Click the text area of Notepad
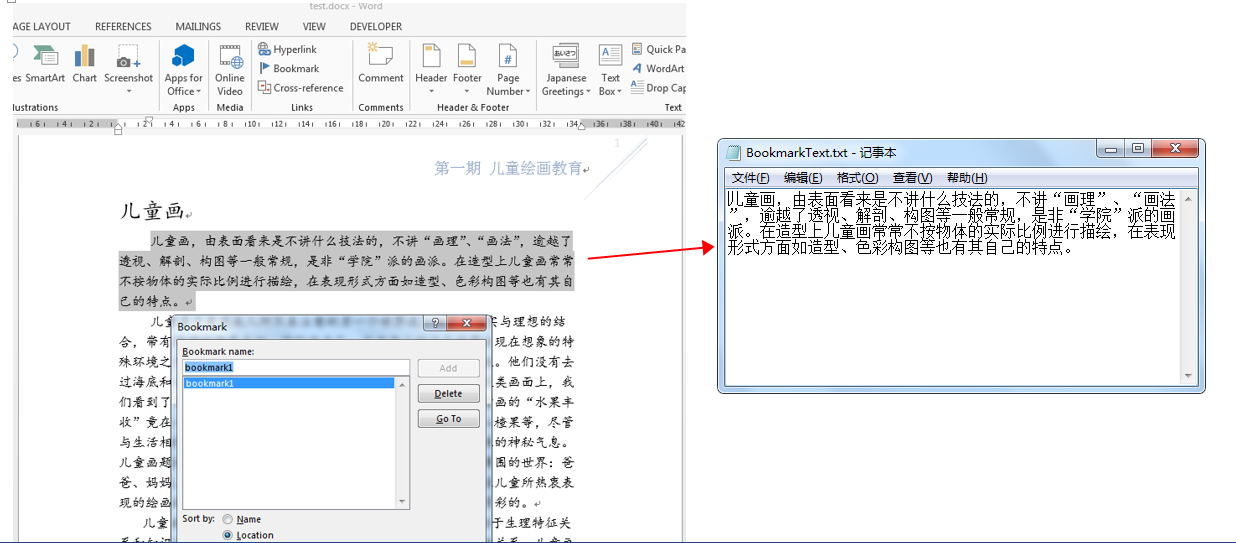Viewport: 1236px width, 543px height. tap(953, 288)
